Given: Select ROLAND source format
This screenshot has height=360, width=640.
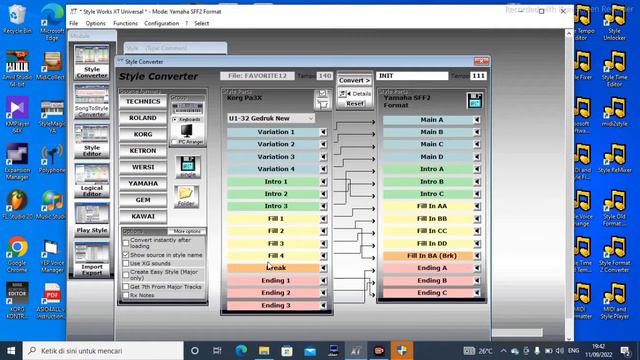Looking at the screenshot, I should tap(143, 118).
